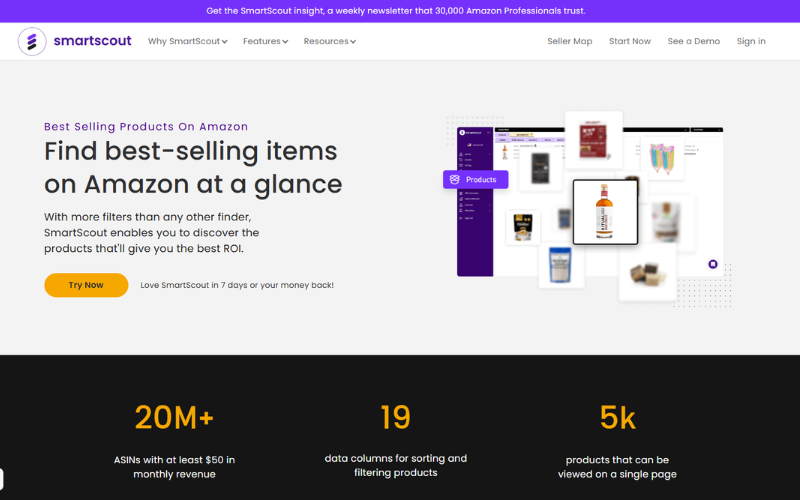The height and width of the screenshot is (500, 800).
Task: Click the purple Products badge in illustration
Action: [x=476, y=180]
